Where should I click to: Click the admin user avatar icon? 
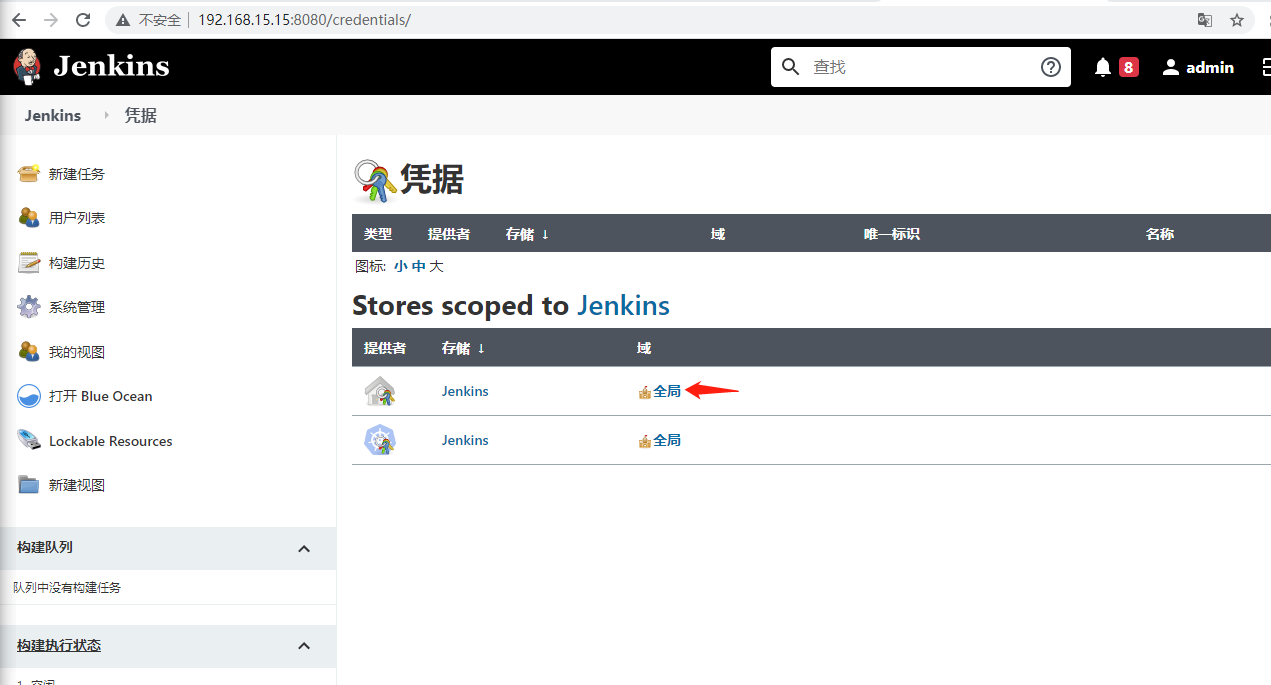(1171, 67)
